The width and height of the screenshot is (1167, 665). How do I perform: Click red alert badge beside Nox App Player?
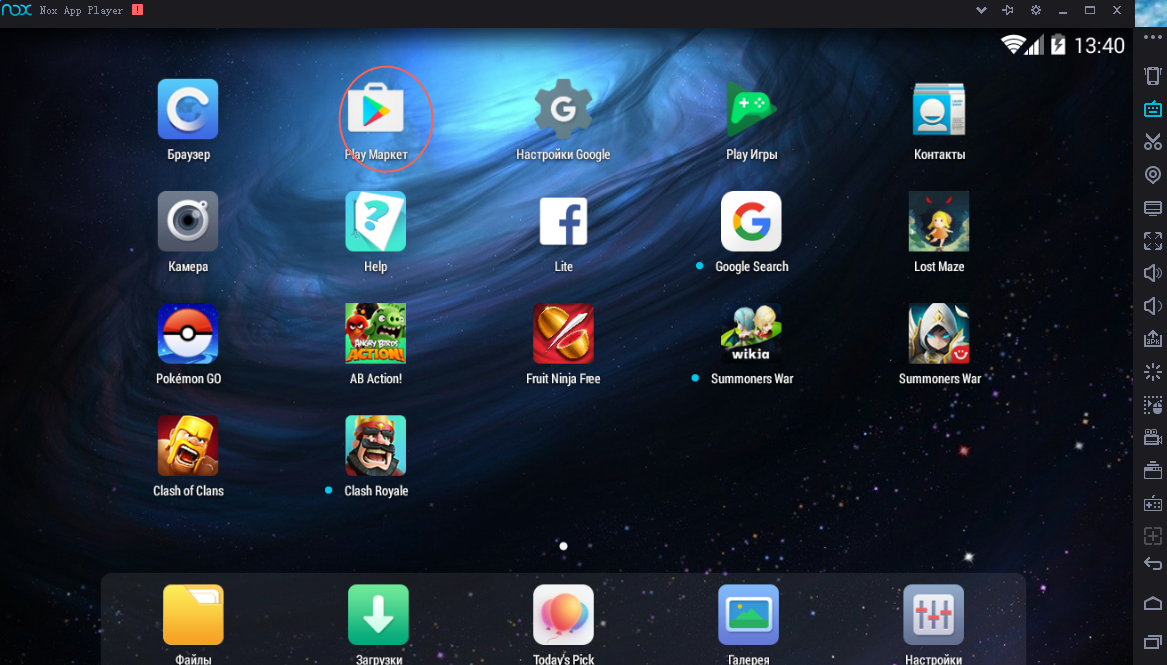(137, 10)
